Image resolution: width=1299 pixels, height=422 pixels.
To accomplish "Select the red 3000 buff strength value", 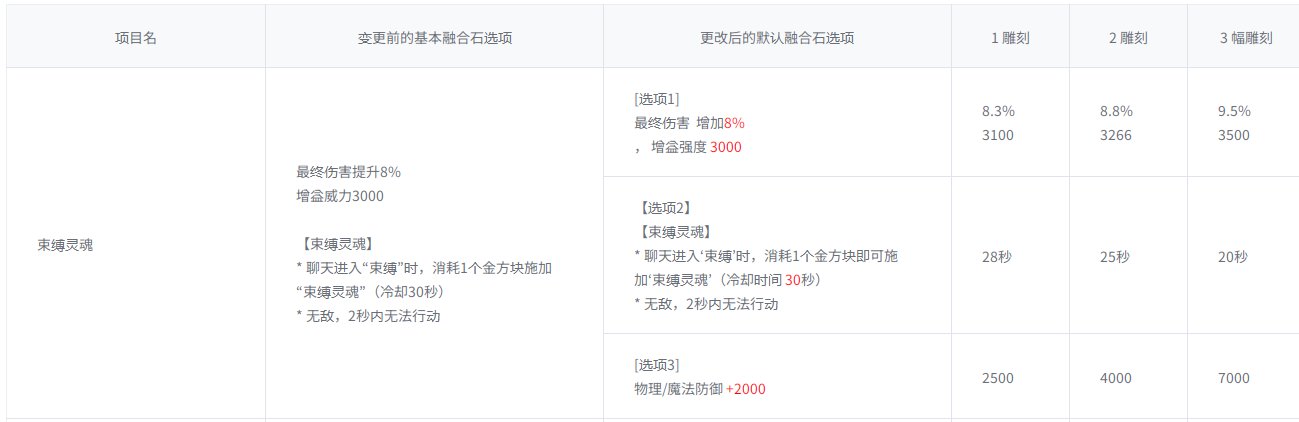I will (x=726, y=147).
